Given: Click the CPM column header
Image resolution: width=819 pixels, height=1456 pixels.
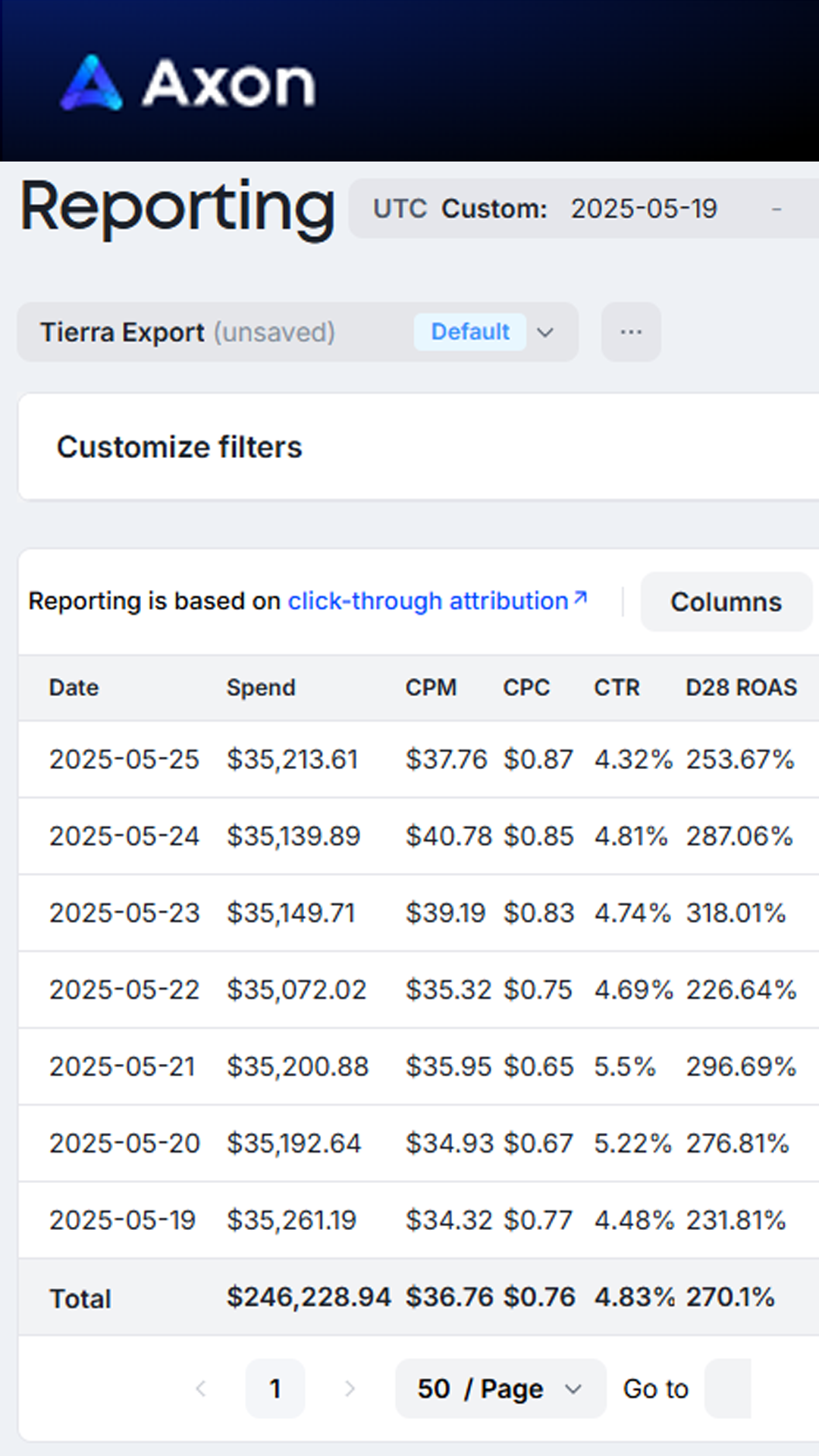Looking at the screenshot, I should 431,688.
